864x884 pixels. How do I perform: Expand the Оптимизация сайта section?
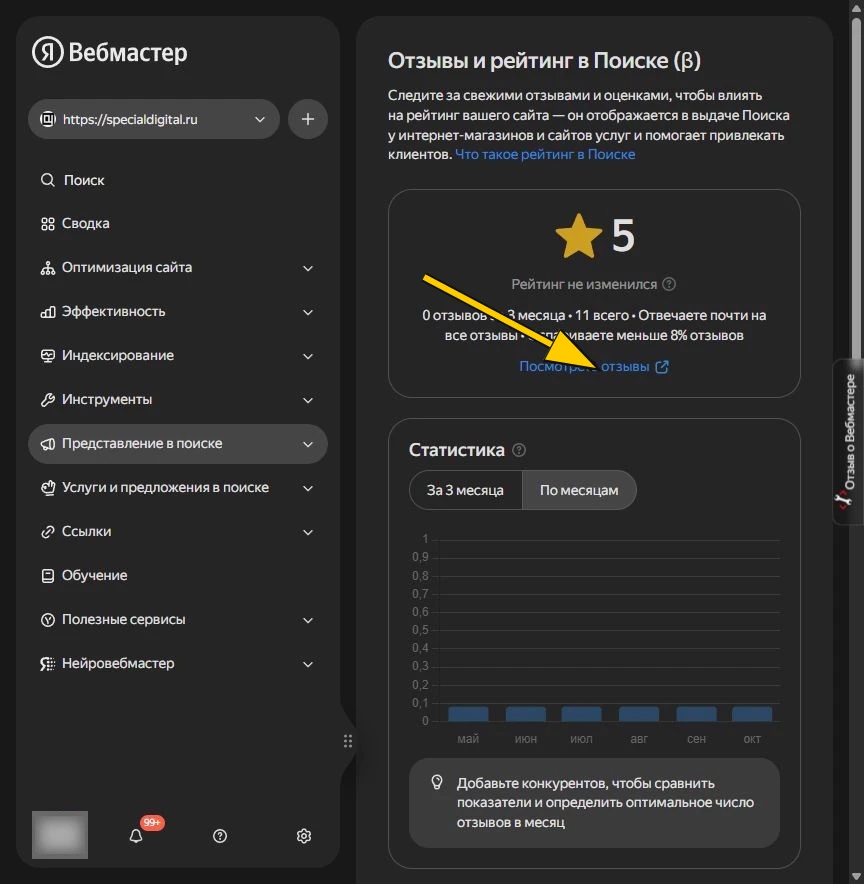click(308, 268)
